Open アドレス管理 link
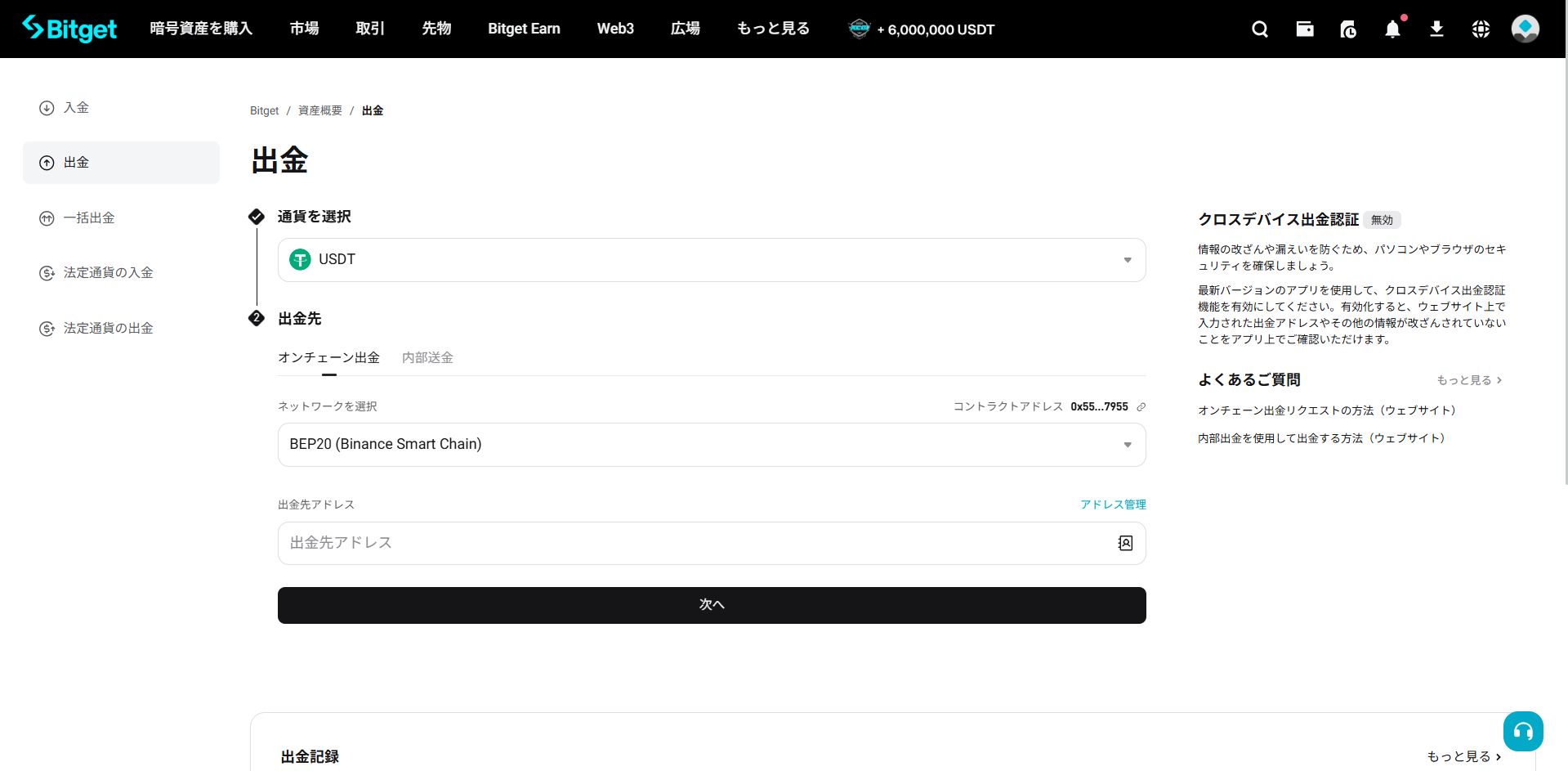The height and width of the screenshot is (771, 1568). click(1113, 504)
